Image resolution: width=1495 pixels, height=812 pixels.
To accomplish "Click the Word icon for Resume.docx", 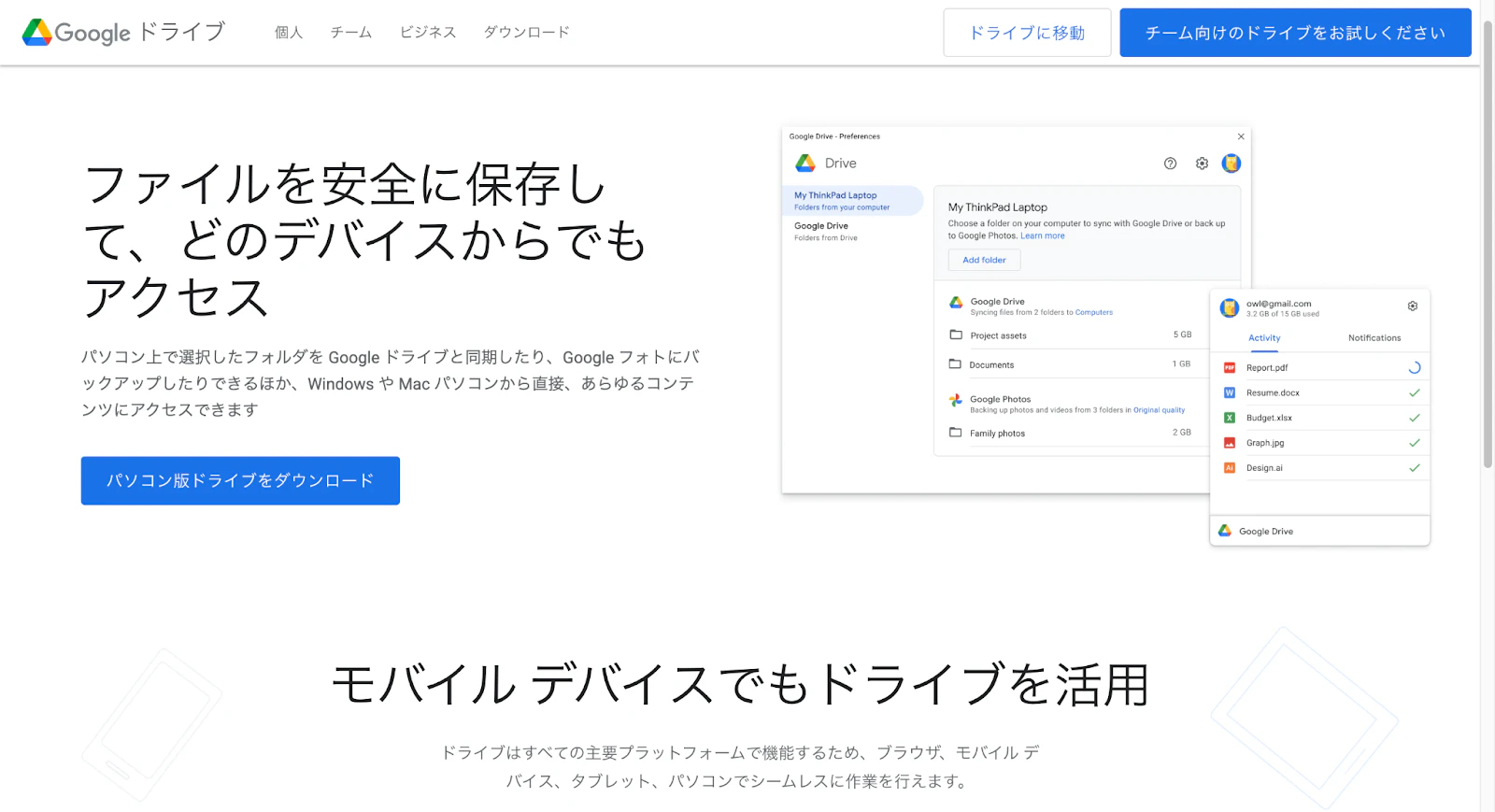I will pos(1230,392).
